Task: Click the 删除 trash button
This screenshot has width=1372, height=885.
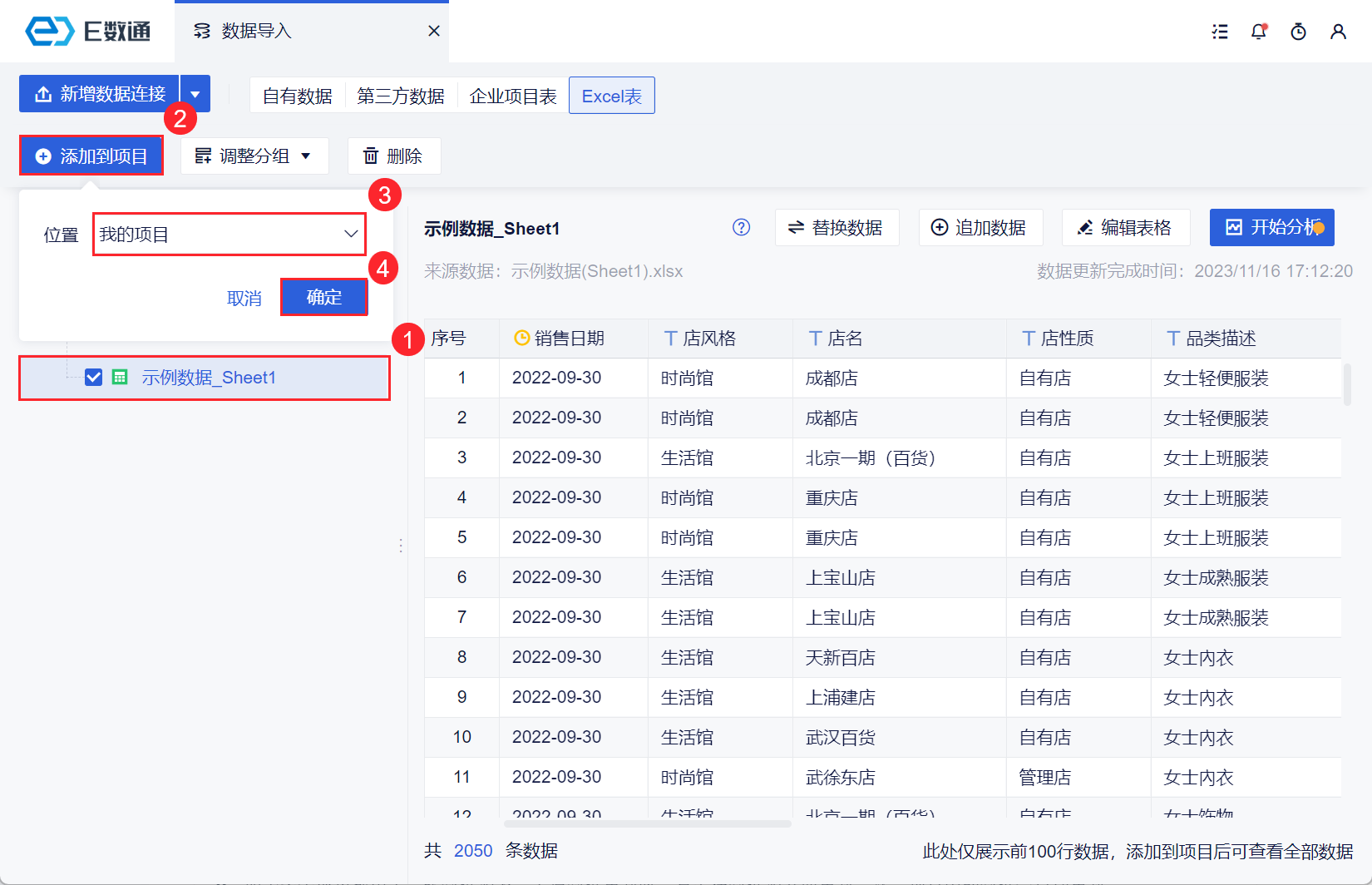Action: tap(393, 156)
